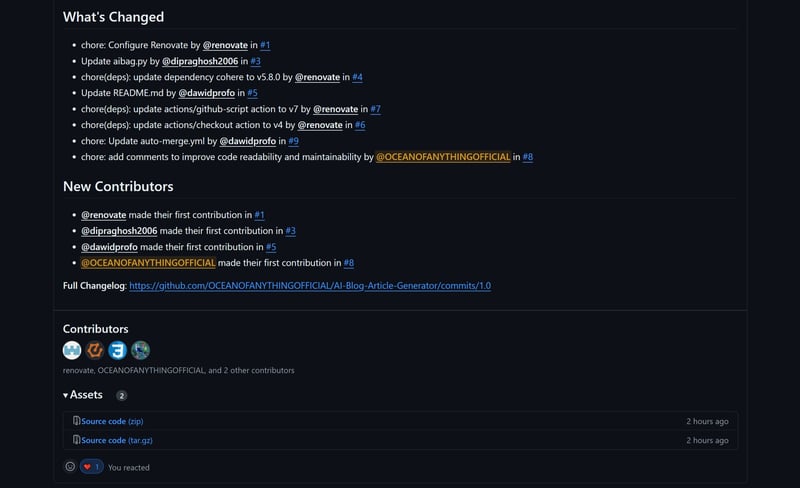Click the orange contributor avatar

tap(95, 350)
